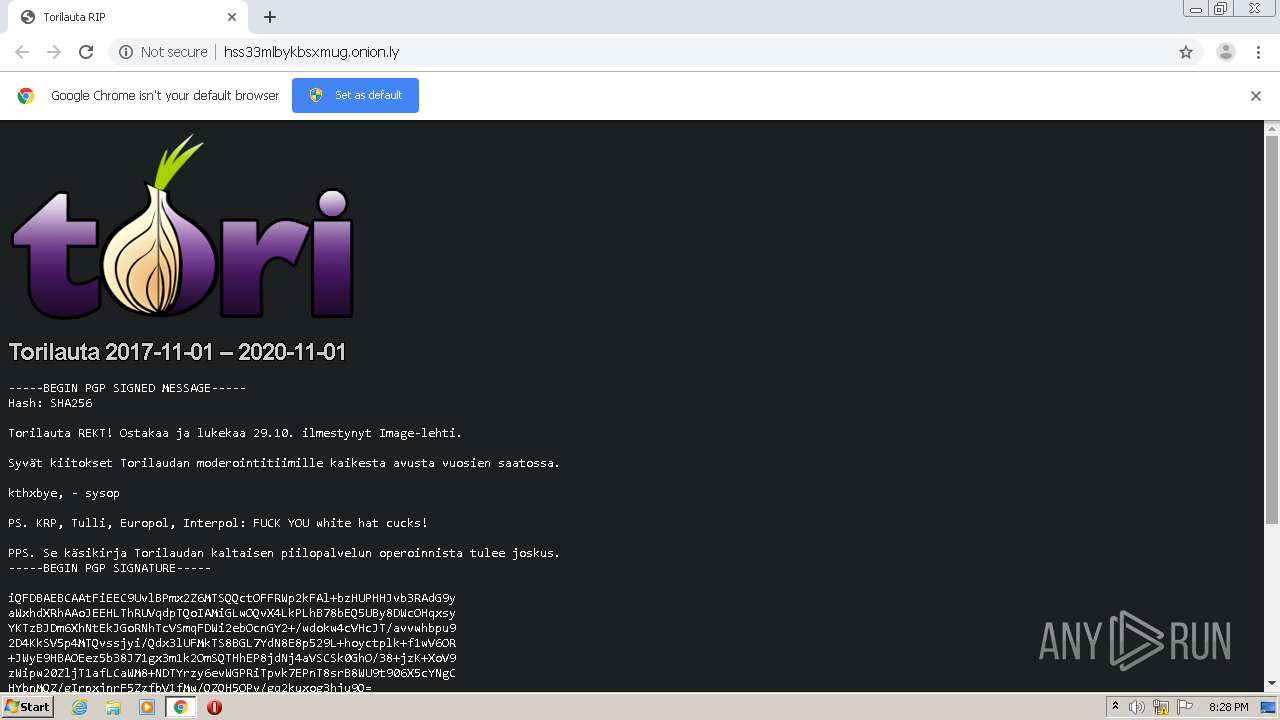Click the page scrollbar up arrow
Screen dimensions: 1280x720
coord(1272,128)
